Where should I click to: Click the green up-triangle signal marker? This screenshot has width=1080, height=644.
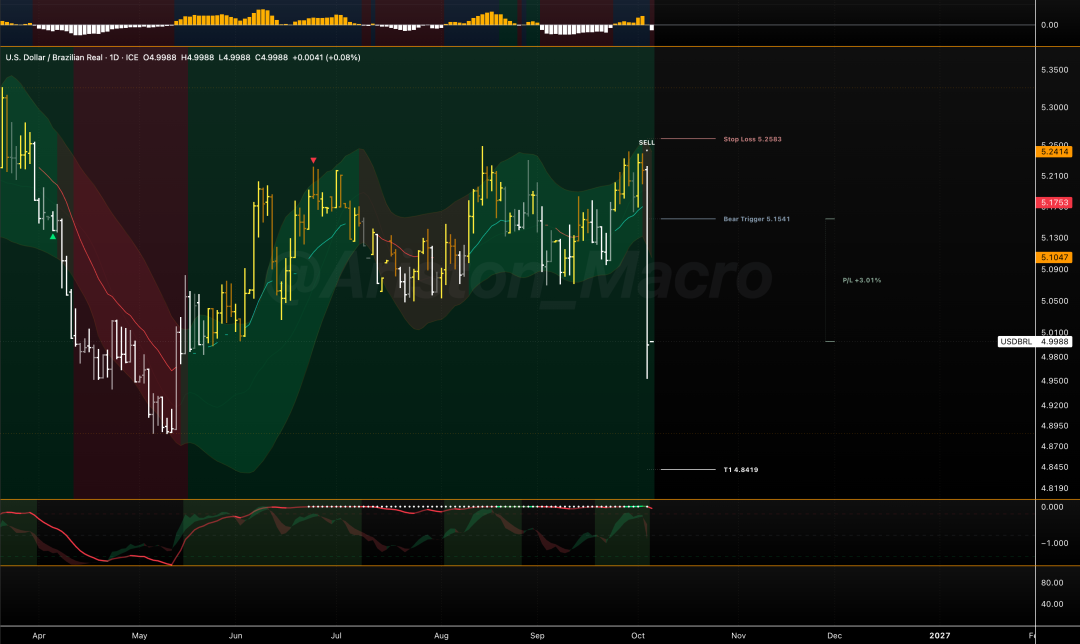pos(53,236)
